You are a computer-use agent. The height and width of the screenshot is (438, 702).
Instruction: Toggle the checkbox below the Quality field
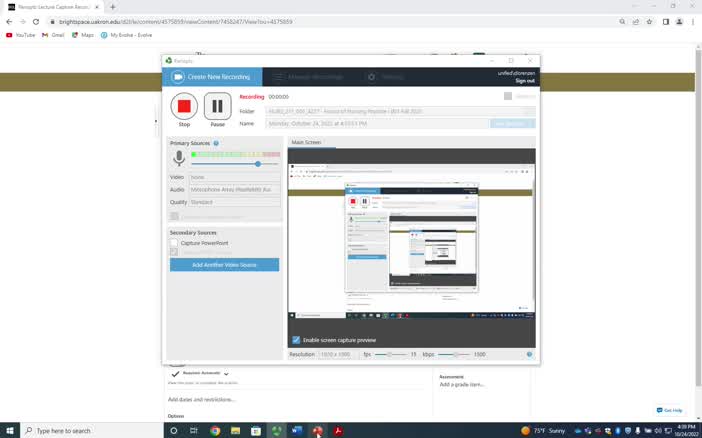174,216
